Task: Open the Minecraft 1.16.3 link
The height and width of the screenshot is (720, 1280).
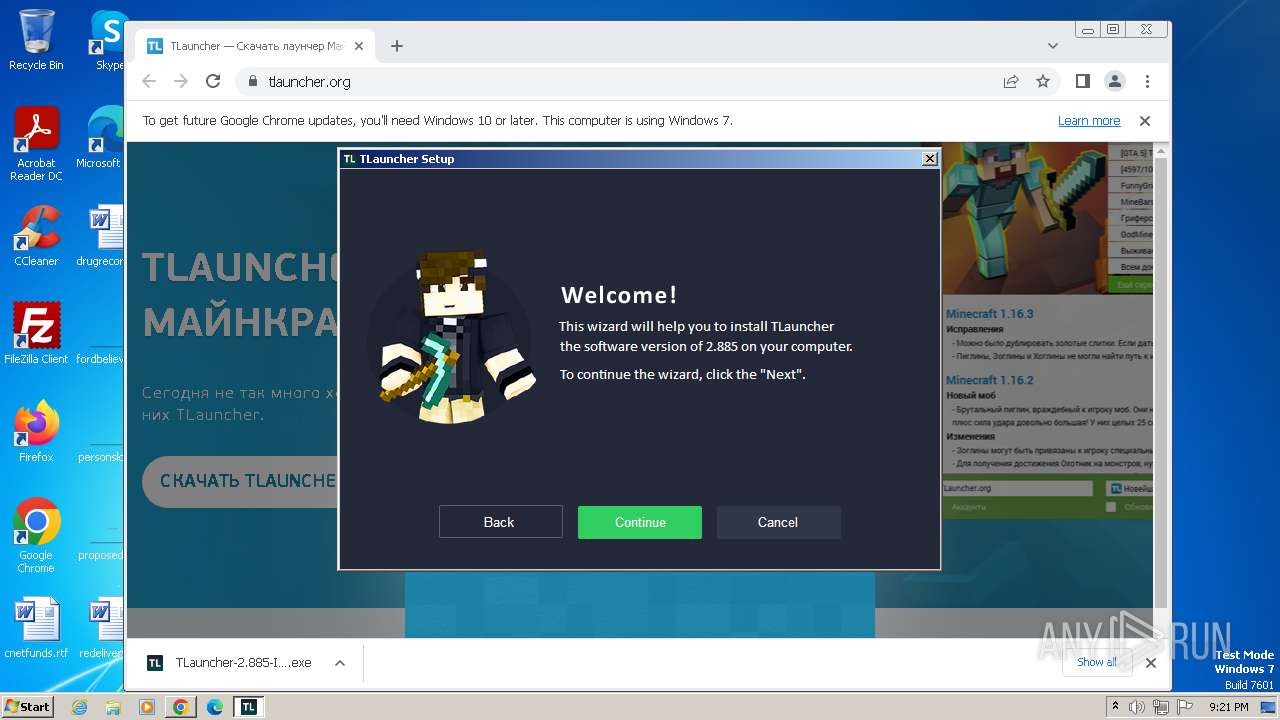Action: (x=990, y=313)
